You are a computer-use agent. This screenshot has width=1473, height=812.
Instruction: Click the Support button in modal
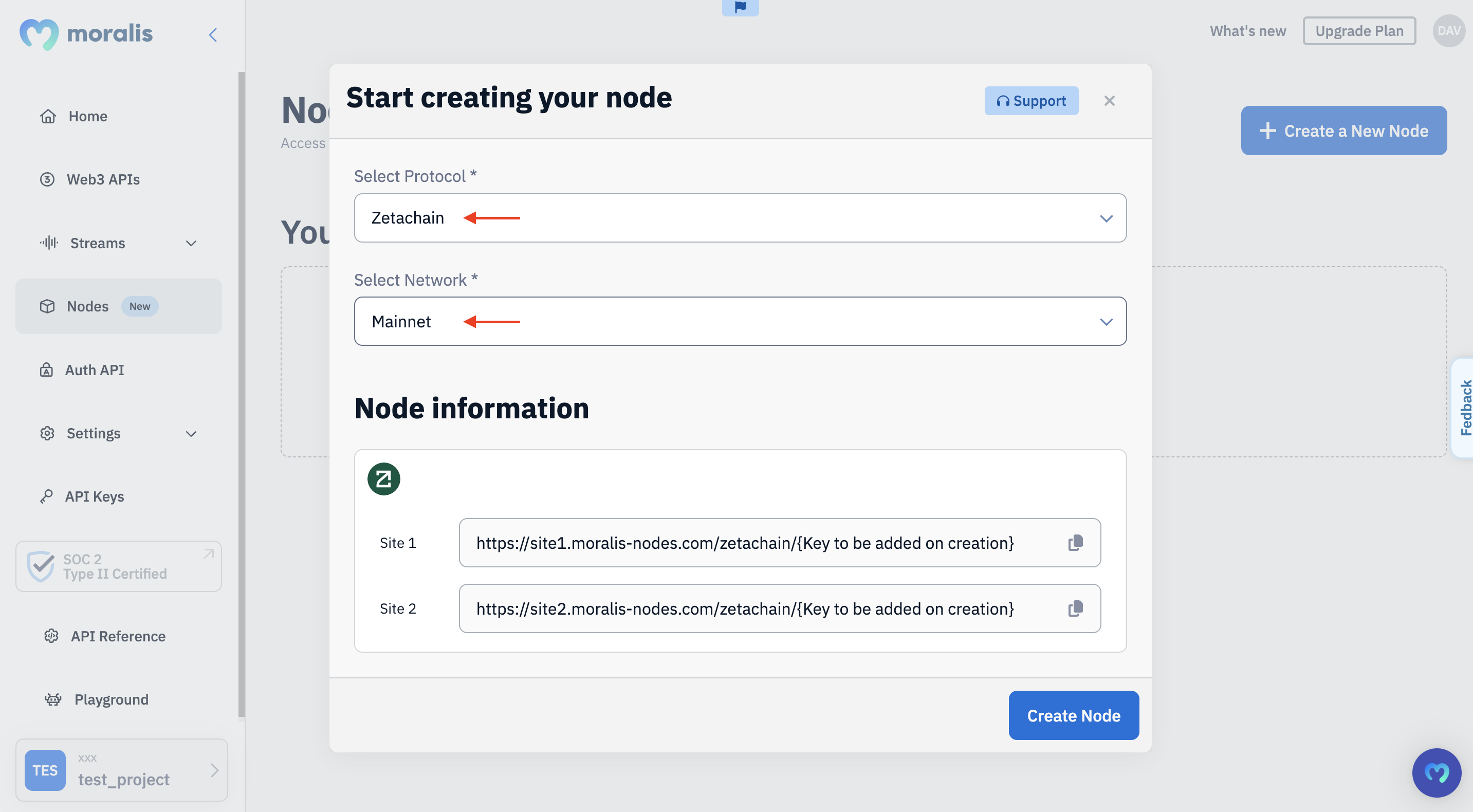pos(1031,100)
